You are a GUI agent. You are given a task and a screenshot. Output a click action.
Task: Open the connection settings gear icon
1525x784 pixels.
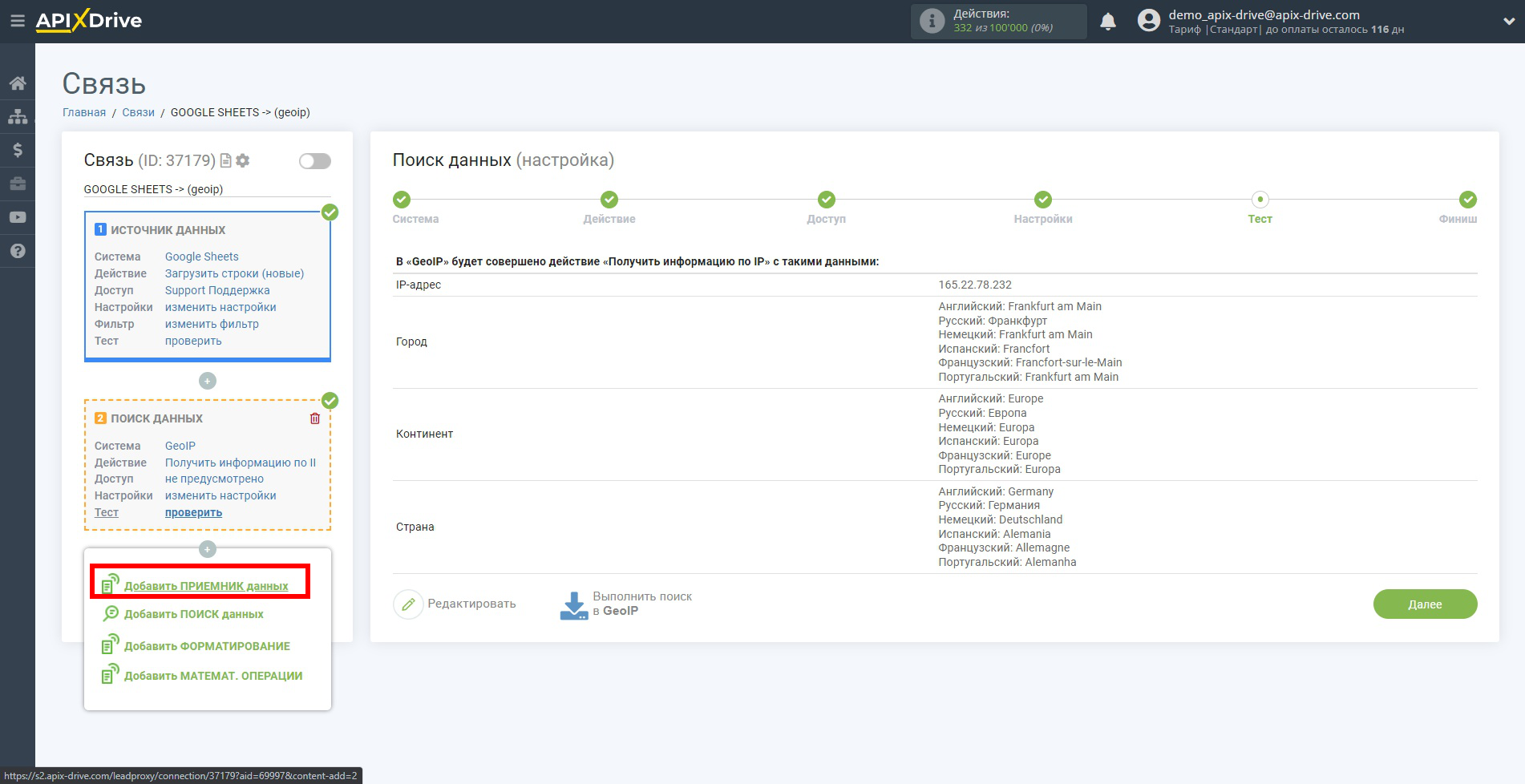tap(243, 160)
